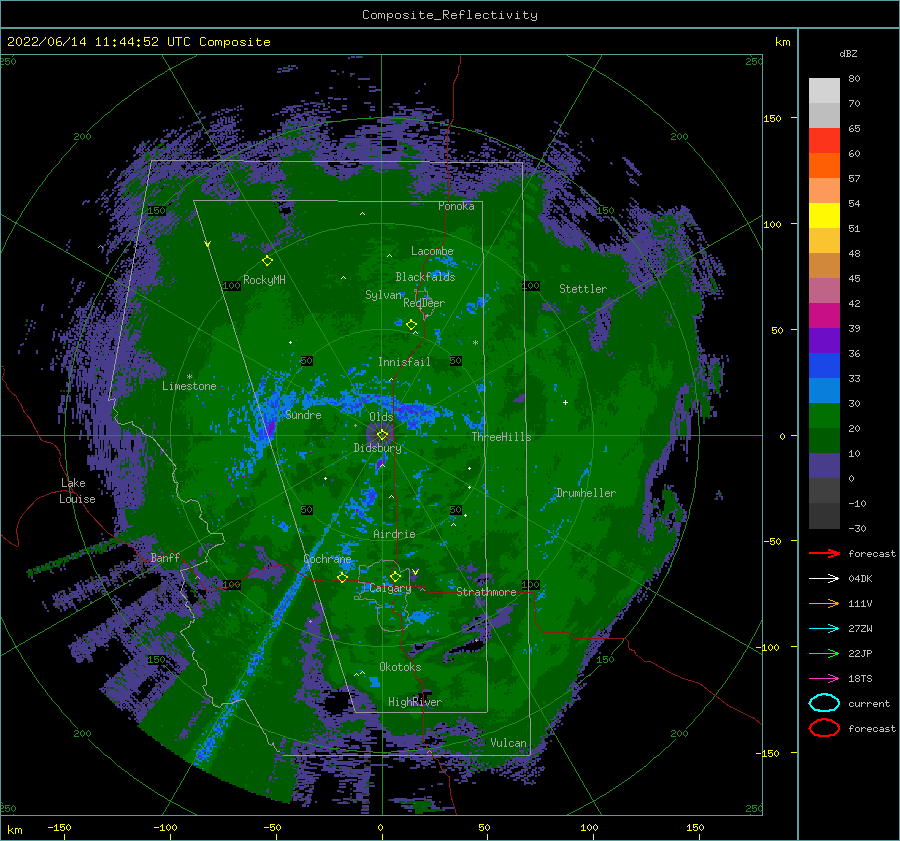Viewport: 900px width, 841px height.
Task: Click the Composite_Reflectivity title
Action: [x=449, y=15]
